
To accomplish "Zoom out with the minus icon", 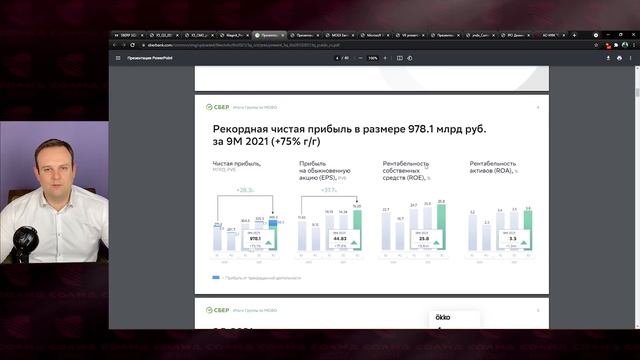I will (x=360, y=58).
